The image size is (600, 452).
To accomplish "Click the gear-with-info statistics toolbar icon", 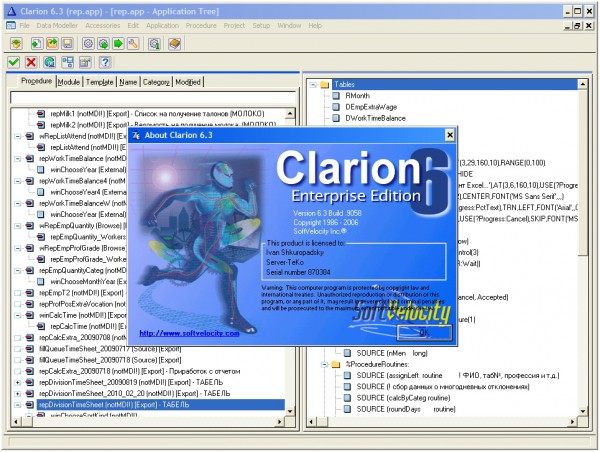I will [154, 44].
